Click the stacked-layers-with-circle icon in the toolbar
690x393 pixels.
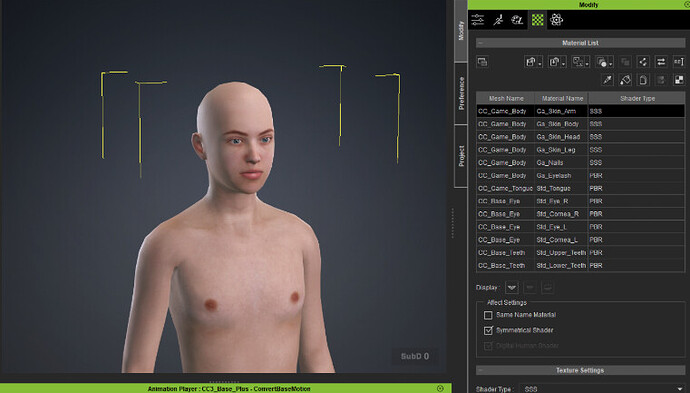pyautogui.click(x=602, y=62)
